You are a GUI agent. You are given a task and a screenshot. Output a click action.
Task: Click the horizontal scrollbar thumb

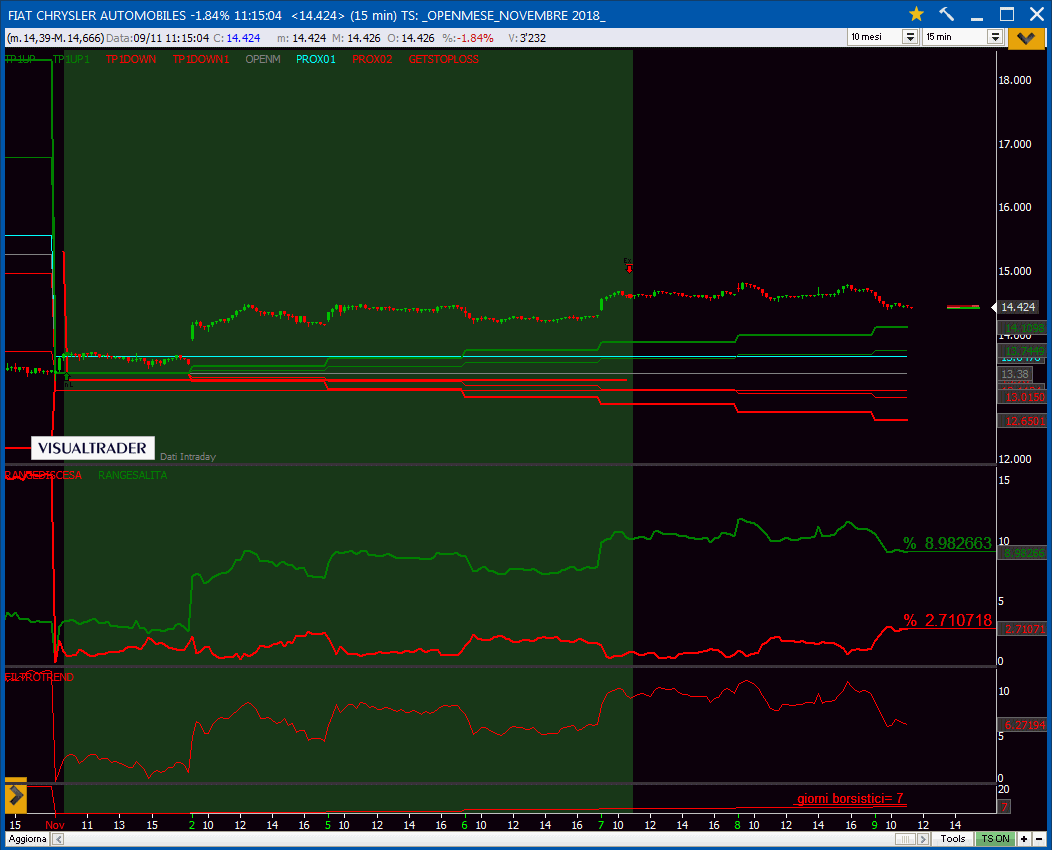[905, 839]
